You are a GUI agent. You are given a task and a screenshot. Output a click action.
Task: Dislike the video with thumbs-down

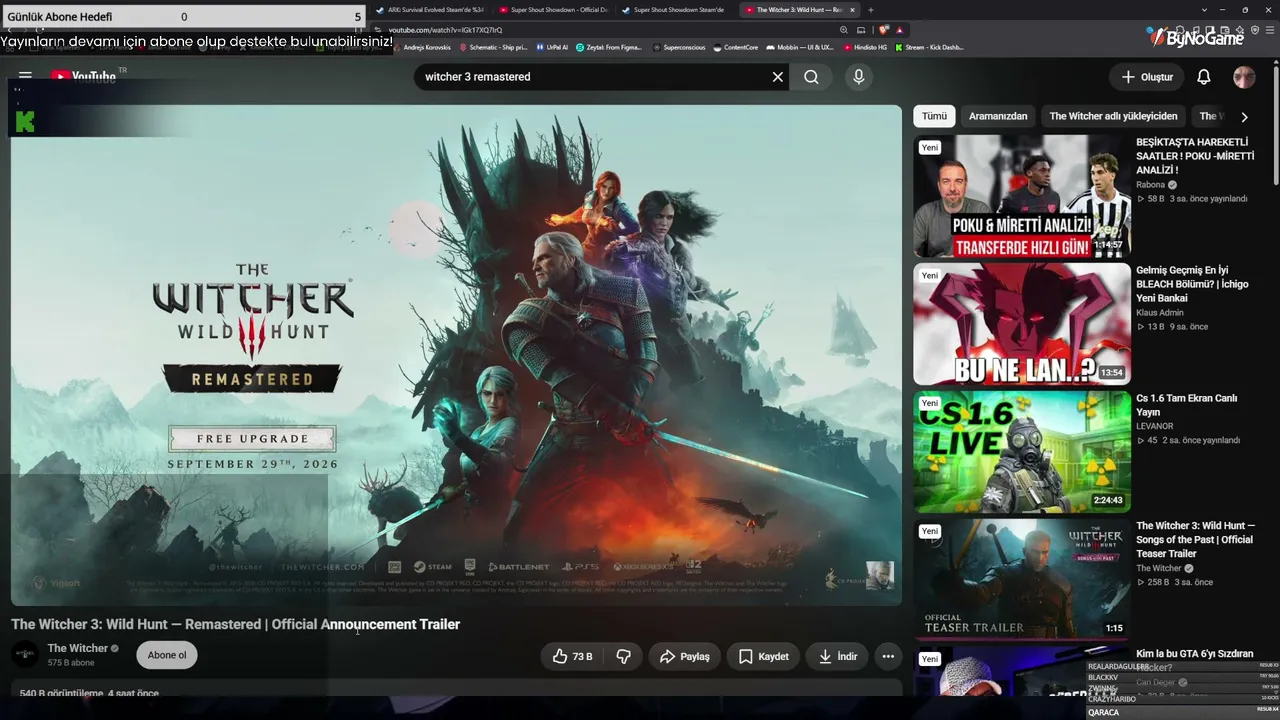pos(623,656)
